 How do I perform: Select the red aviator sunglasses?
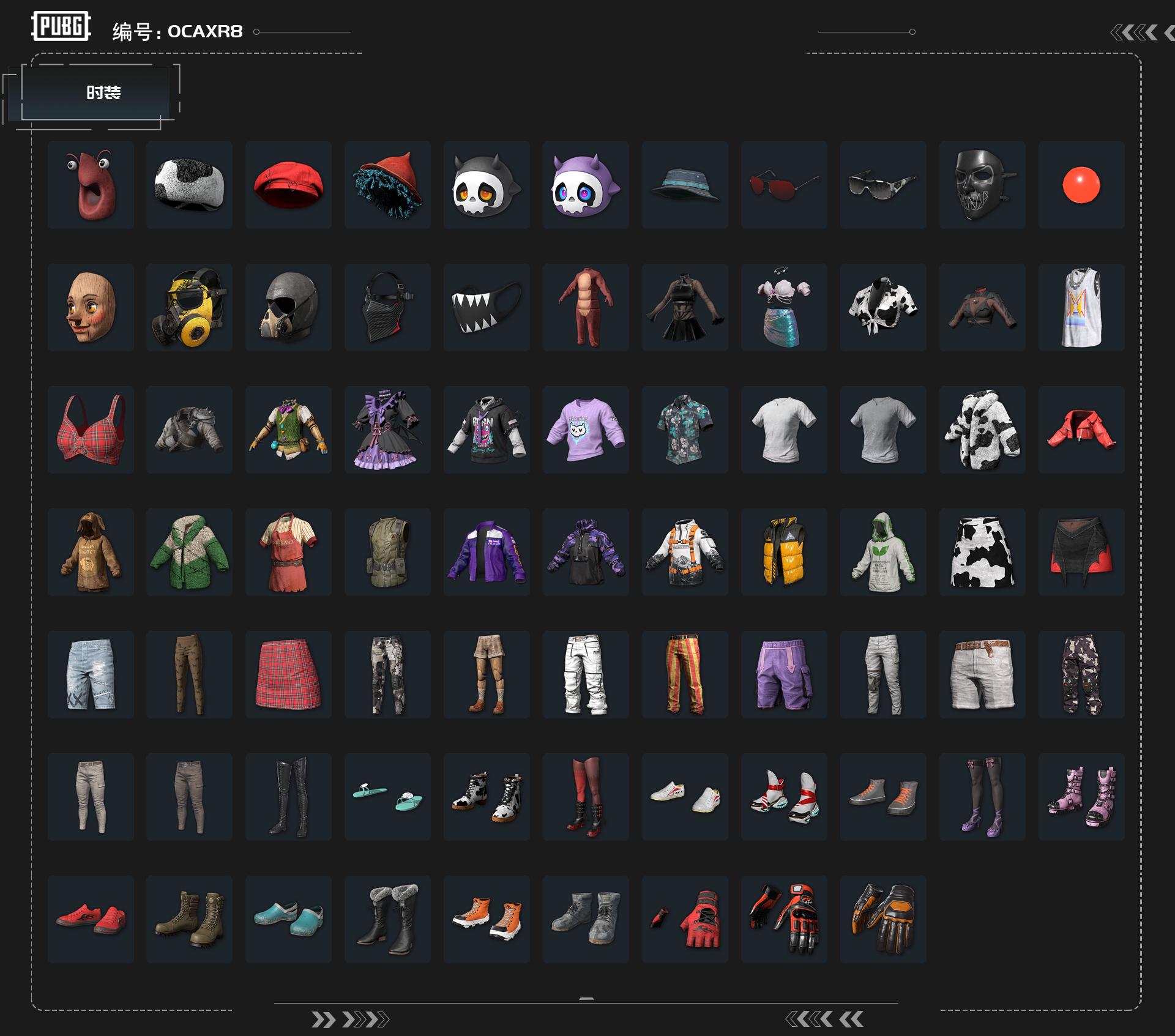(784, 185)
